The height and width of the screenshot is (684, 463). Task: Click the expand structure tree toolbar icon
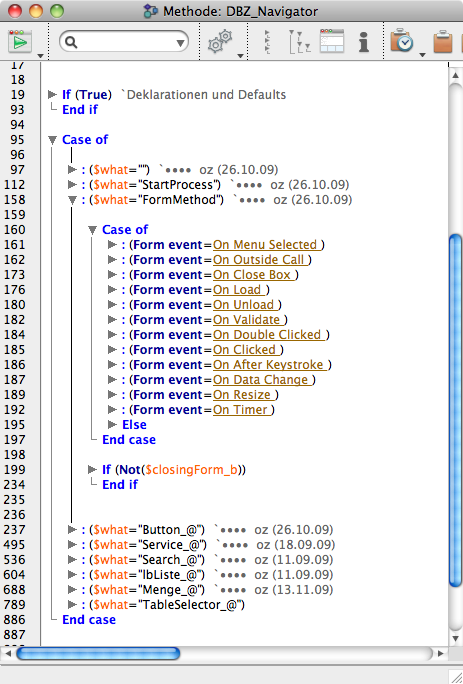(299, 42)
